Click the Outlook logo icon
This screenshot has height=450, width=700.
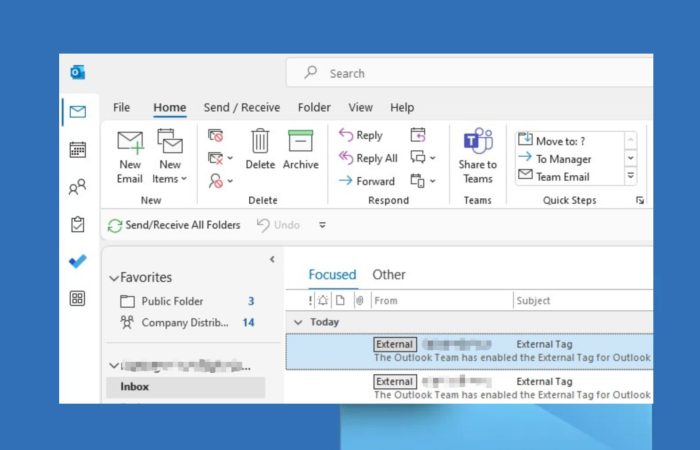(x=78, y=72)
